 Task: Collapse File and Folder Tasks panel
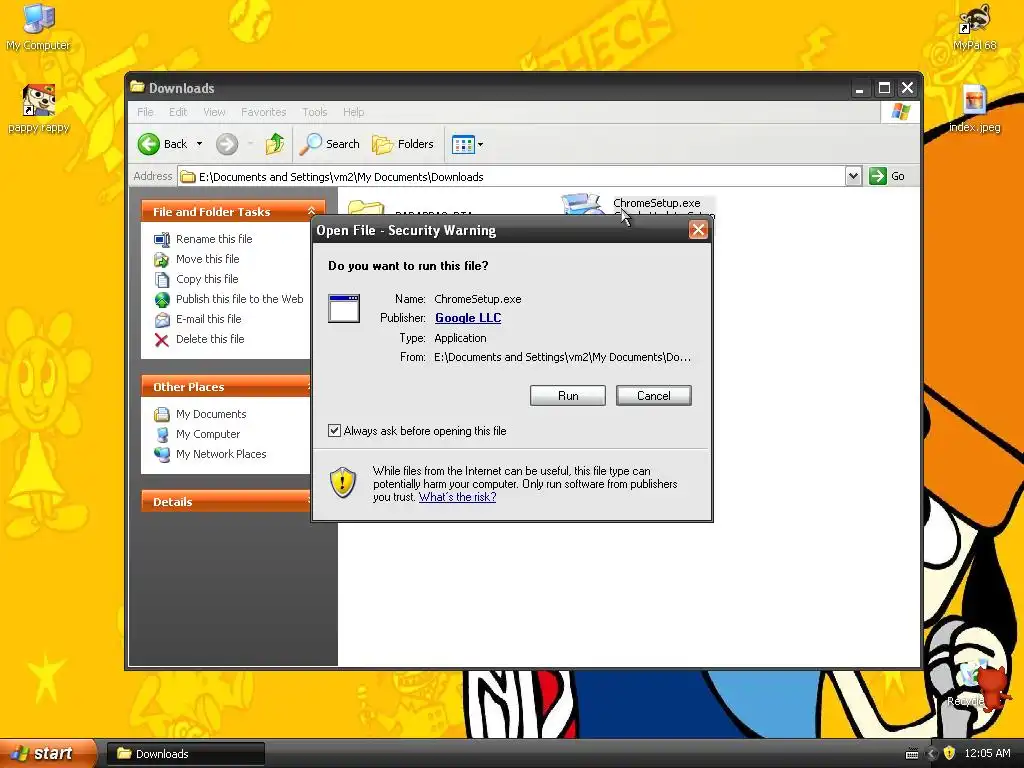[x=311, y=211]
